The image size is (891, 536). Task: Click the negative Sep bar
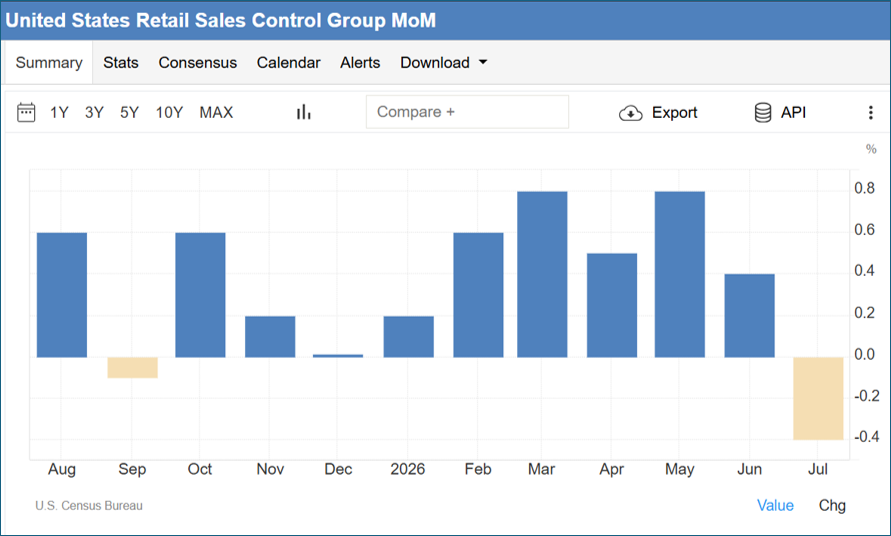[132, 368]
